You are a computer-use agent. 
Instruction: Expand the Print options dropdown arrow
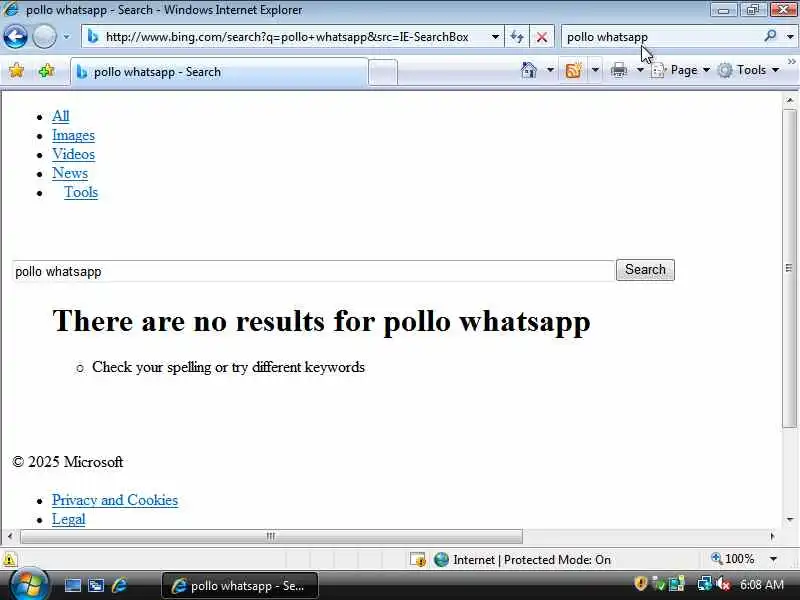[x=640, y=70]
